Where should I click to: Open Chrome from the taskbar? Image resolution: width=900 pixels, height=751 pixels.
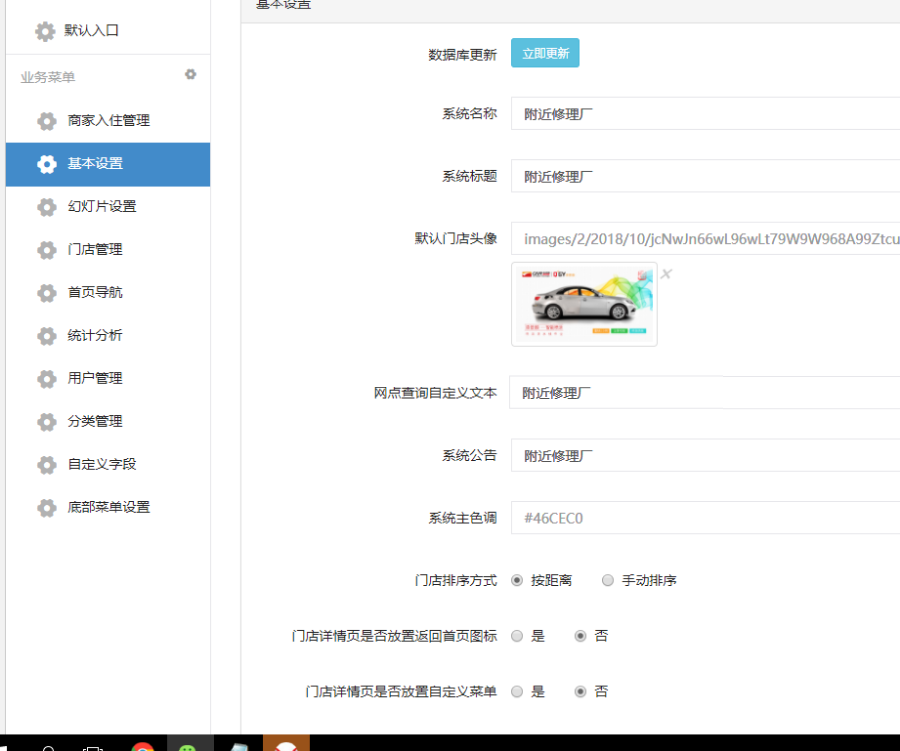(142, 745)
